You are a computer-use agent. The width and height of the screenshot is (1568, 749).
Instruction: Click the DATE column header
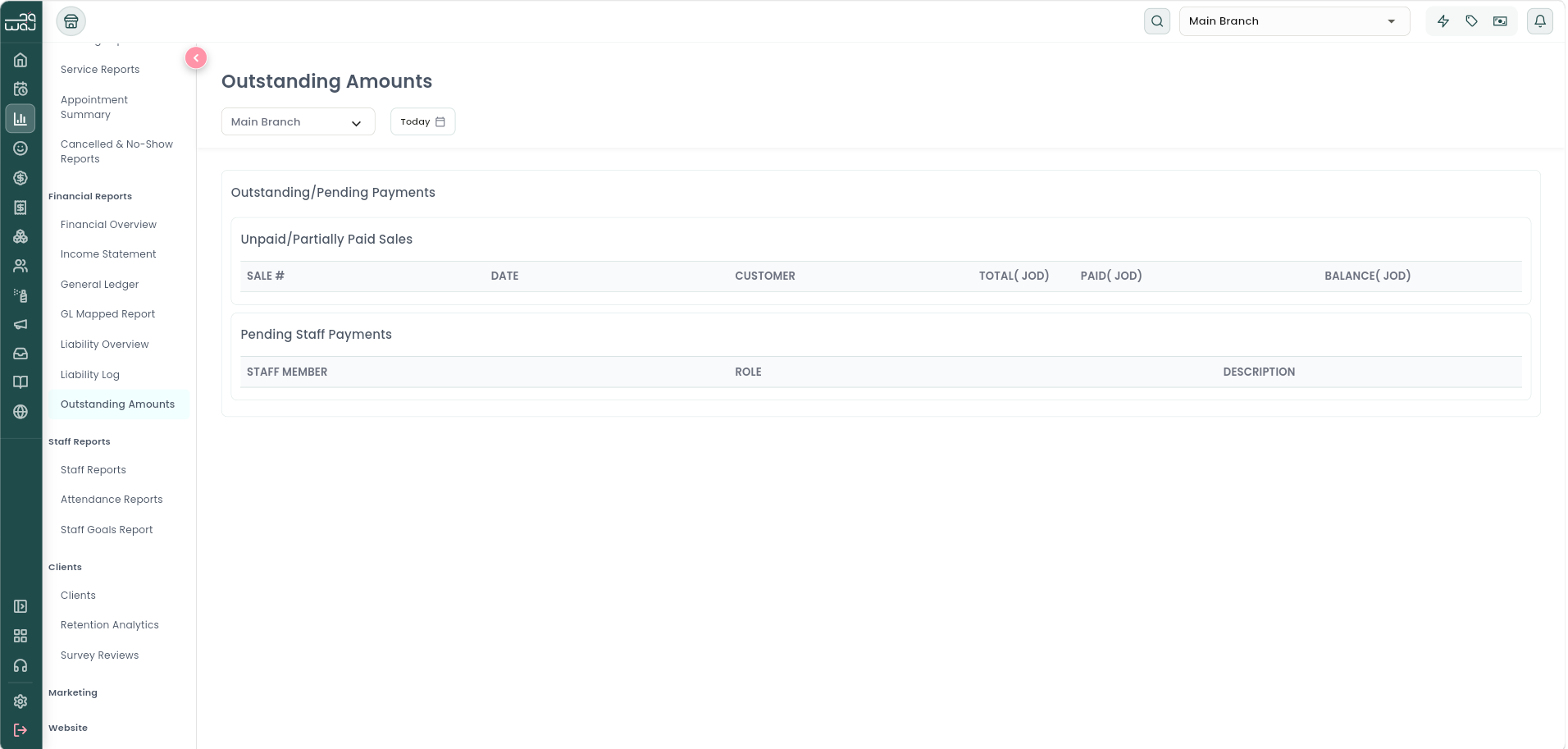pyautogui.click(x=504, y=276)
